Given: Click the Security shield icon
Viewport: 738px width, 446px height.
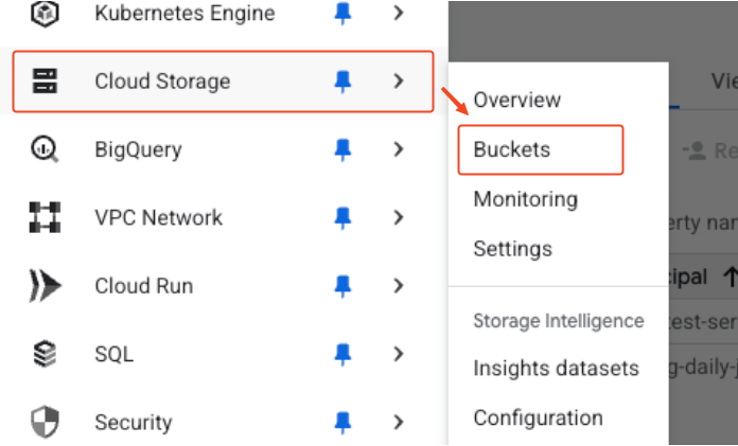Looking at the screenshot, I should 45,422.
